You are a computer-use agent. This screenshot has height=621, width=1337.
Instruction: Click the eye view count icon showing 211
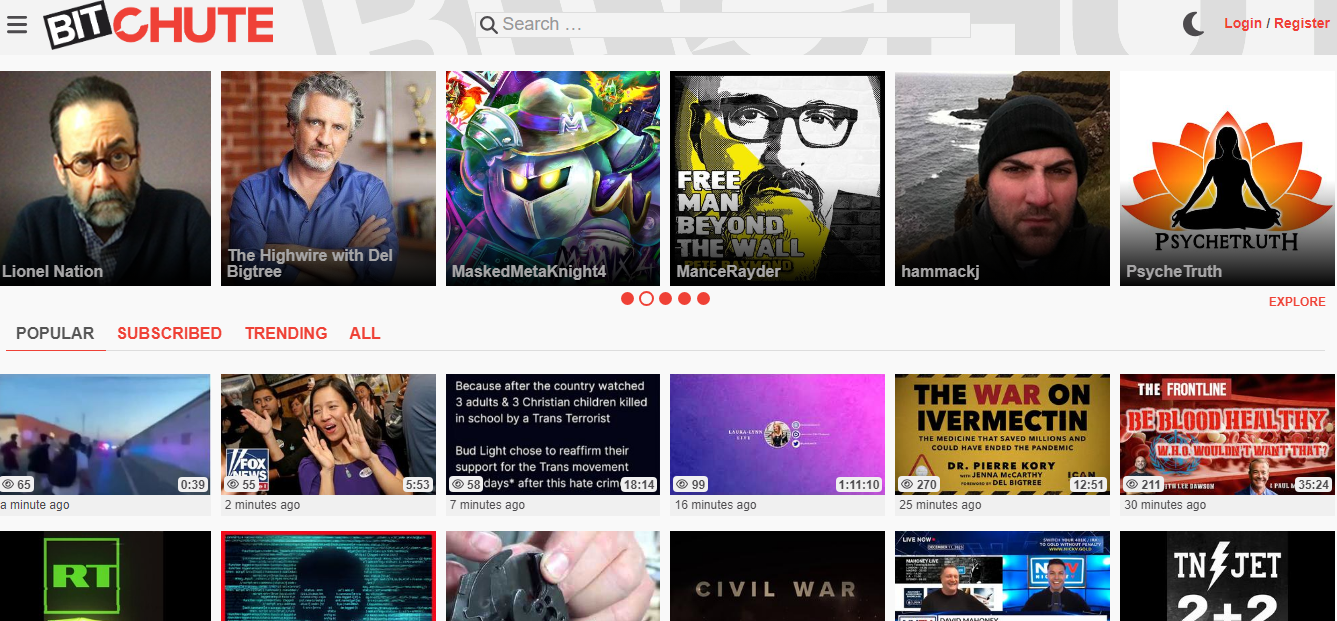[x=1132, y=484]
